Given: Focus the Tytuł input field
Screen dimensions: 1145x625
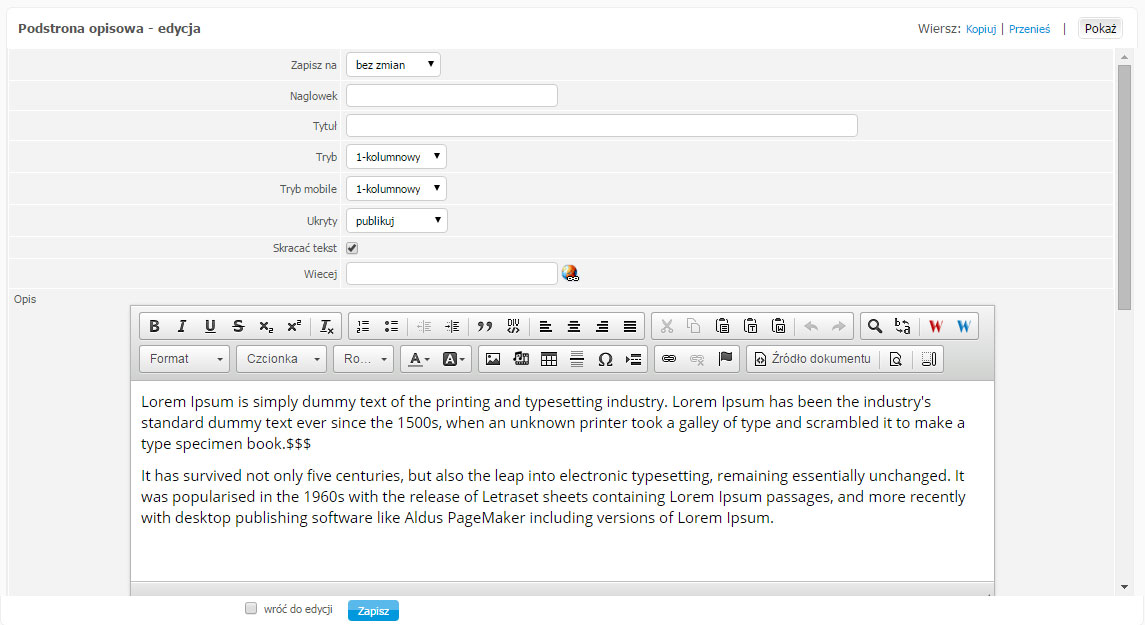Looking at the screenshot, I should pyautogui.click(x=602, y=126).
